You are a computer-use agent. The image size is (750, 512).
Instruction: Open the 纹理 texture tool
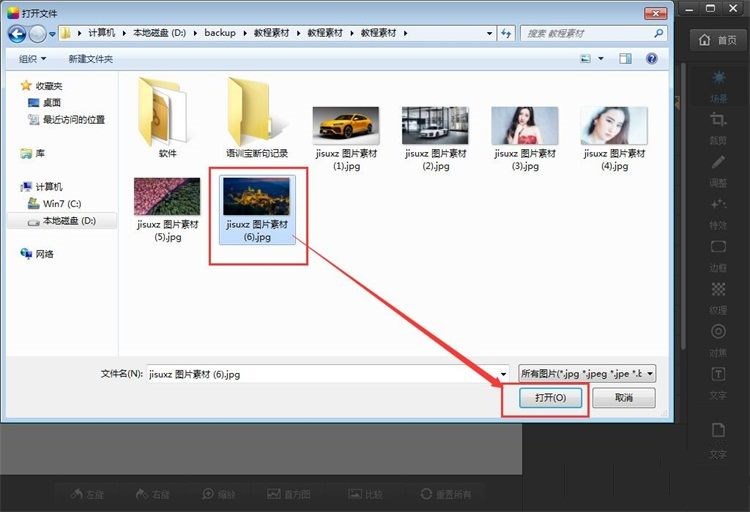(x=718, y=294)
